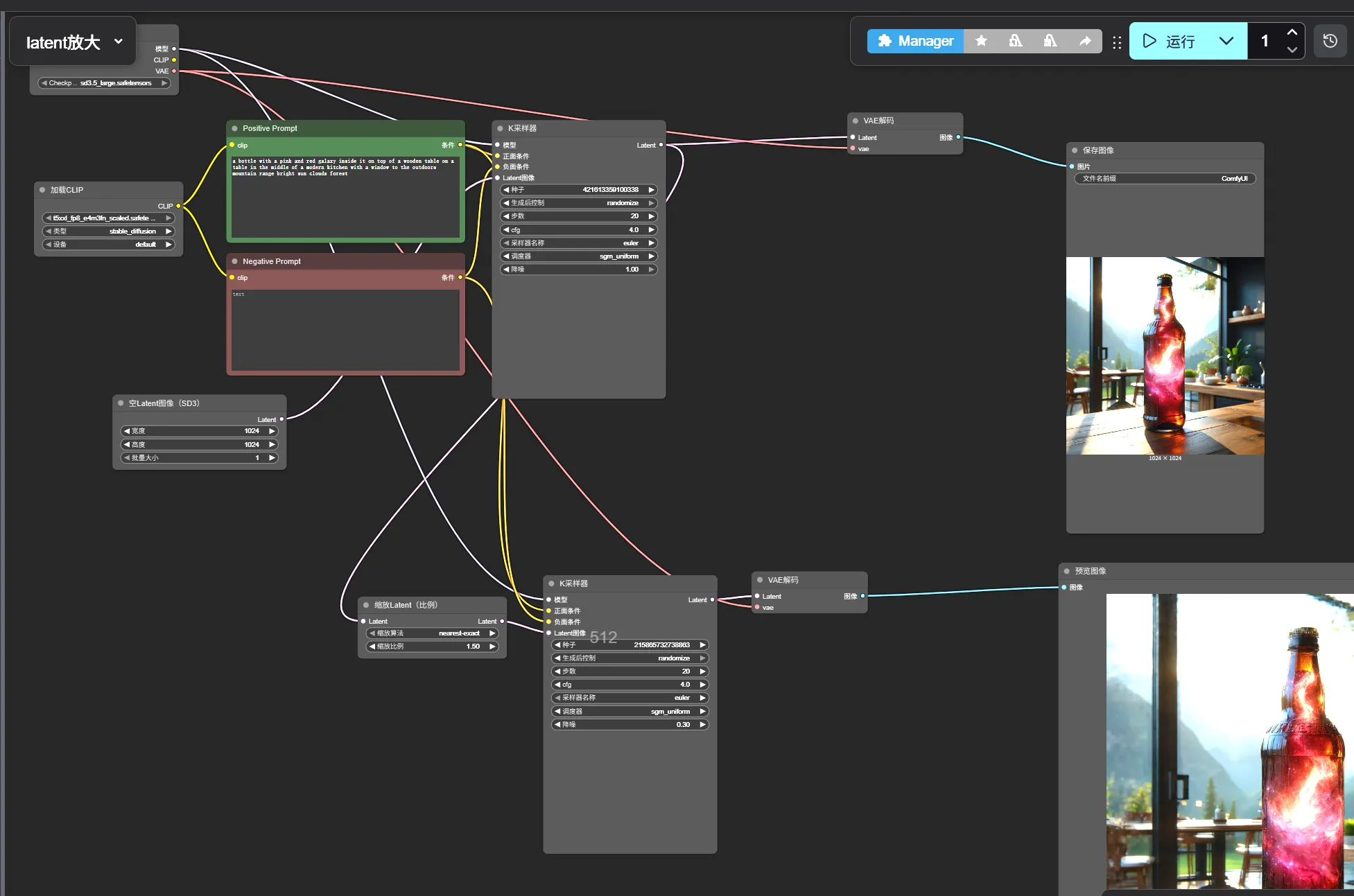Screen dimensions: 1354x896
Task: Collapse the Negative Prompt node via its dot
Action: [x=235, y=261]
